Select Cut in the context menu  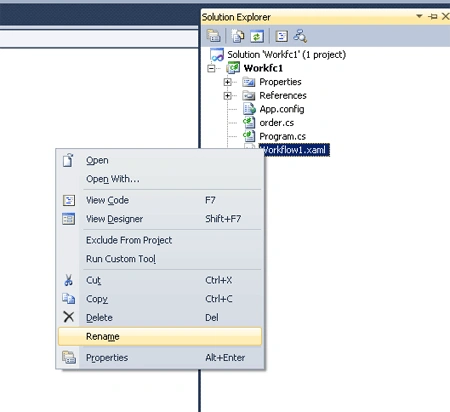160,280
